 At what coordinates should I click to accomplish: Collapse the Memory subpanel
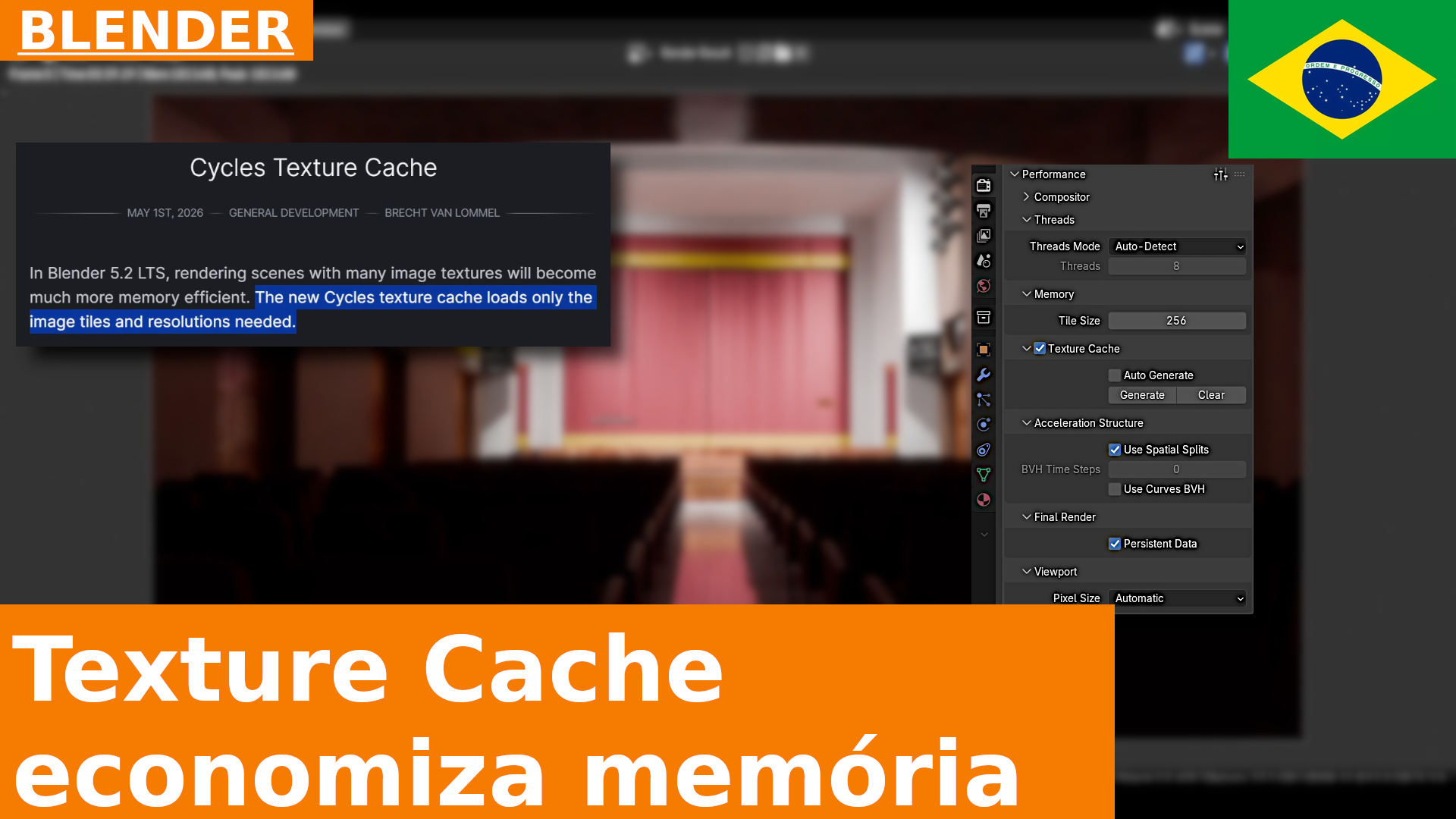(x=1027, y=294)
